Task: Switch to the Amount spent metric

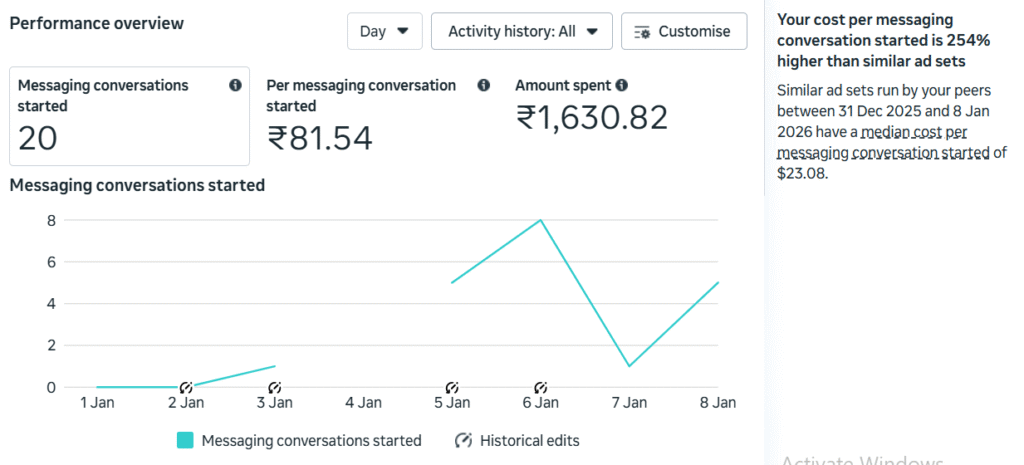Action: tap(591, 116)
